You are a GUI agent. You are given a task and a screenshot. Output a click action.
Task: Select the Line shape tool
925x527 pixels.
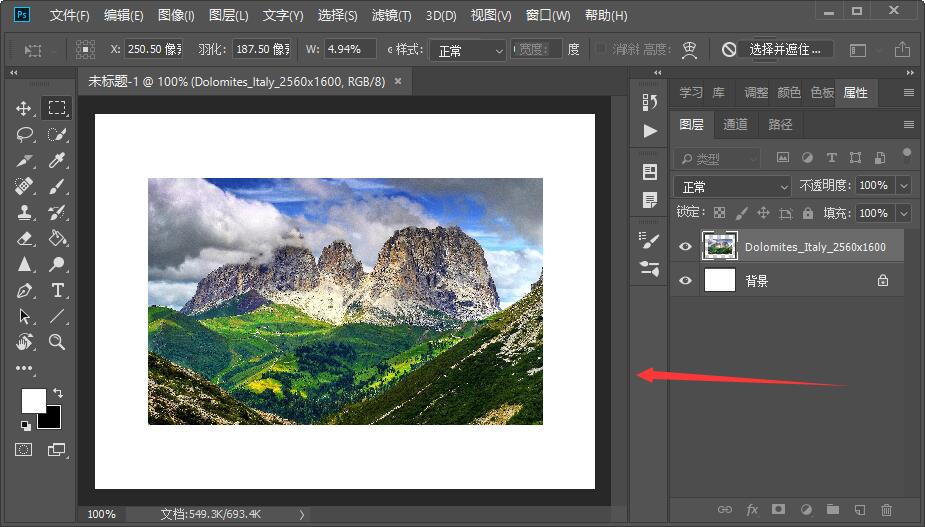click(57, 316)
